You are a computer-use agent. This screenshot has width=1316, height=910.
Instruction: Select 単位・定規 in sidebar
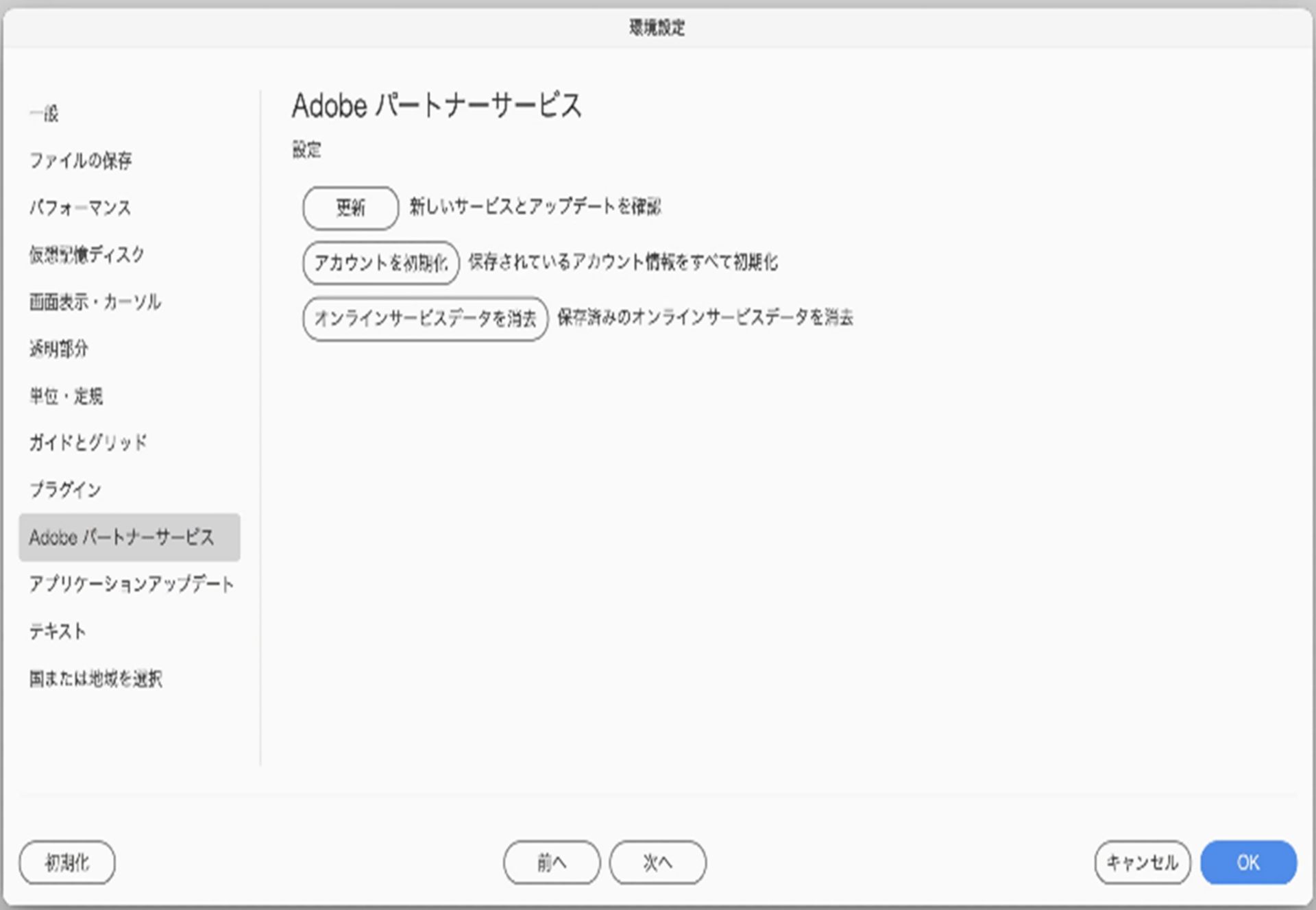click(x=66, y=396)
